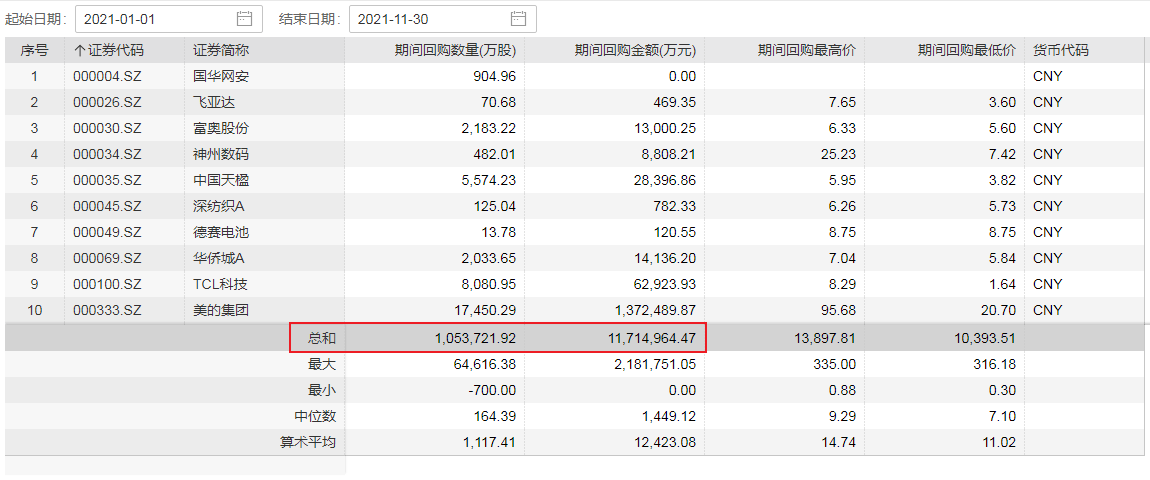Select minimum quantity value -700.00
Viewport: 1150px width, 480px height.
[x=493, y=390]
